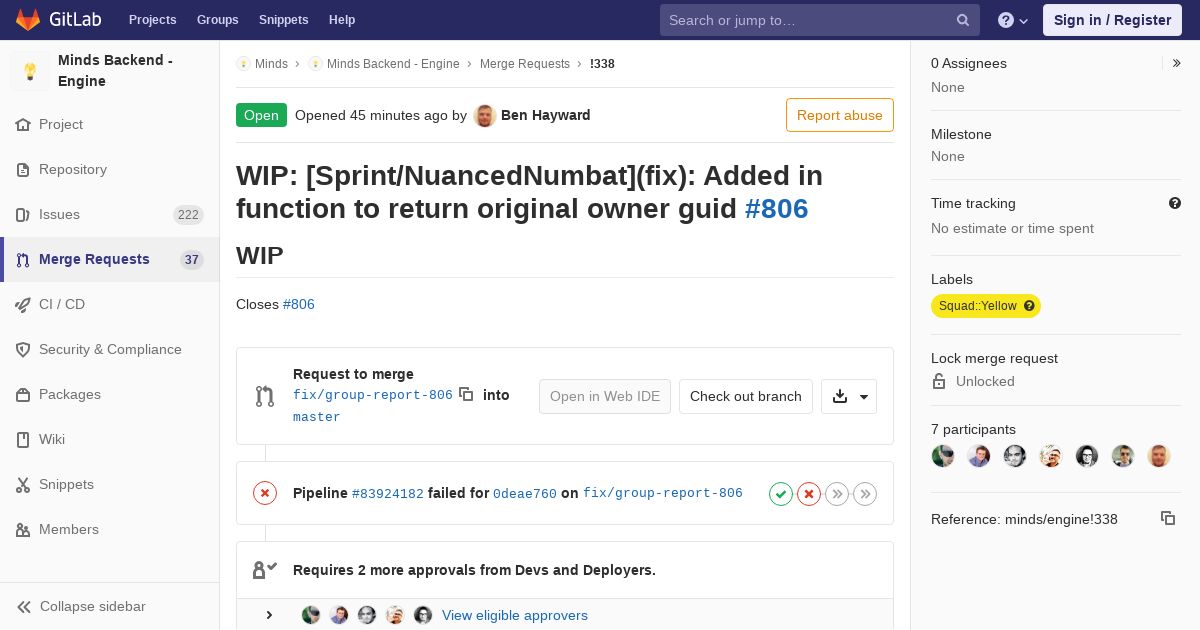
Task: Click fix/group-report-806 branch in pipeline row
Action: coord(663,493)
